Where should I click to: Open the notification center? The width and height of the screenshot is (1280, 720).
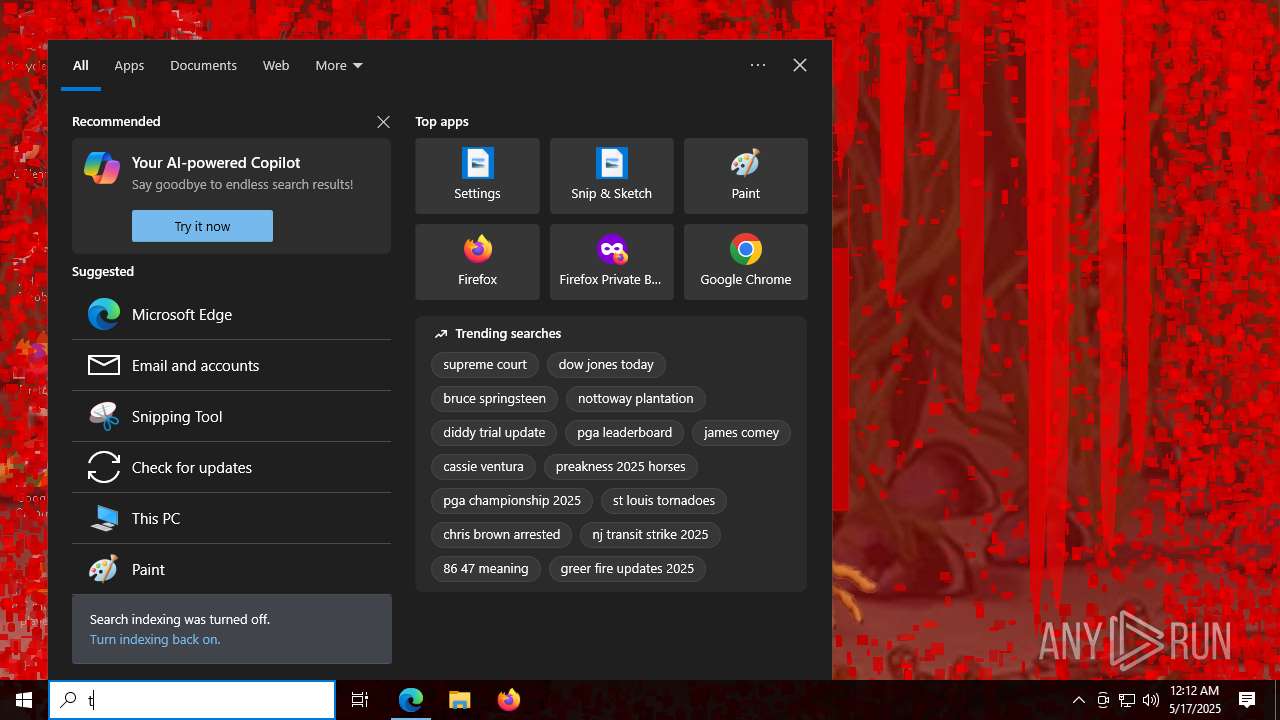point(1247,700)
